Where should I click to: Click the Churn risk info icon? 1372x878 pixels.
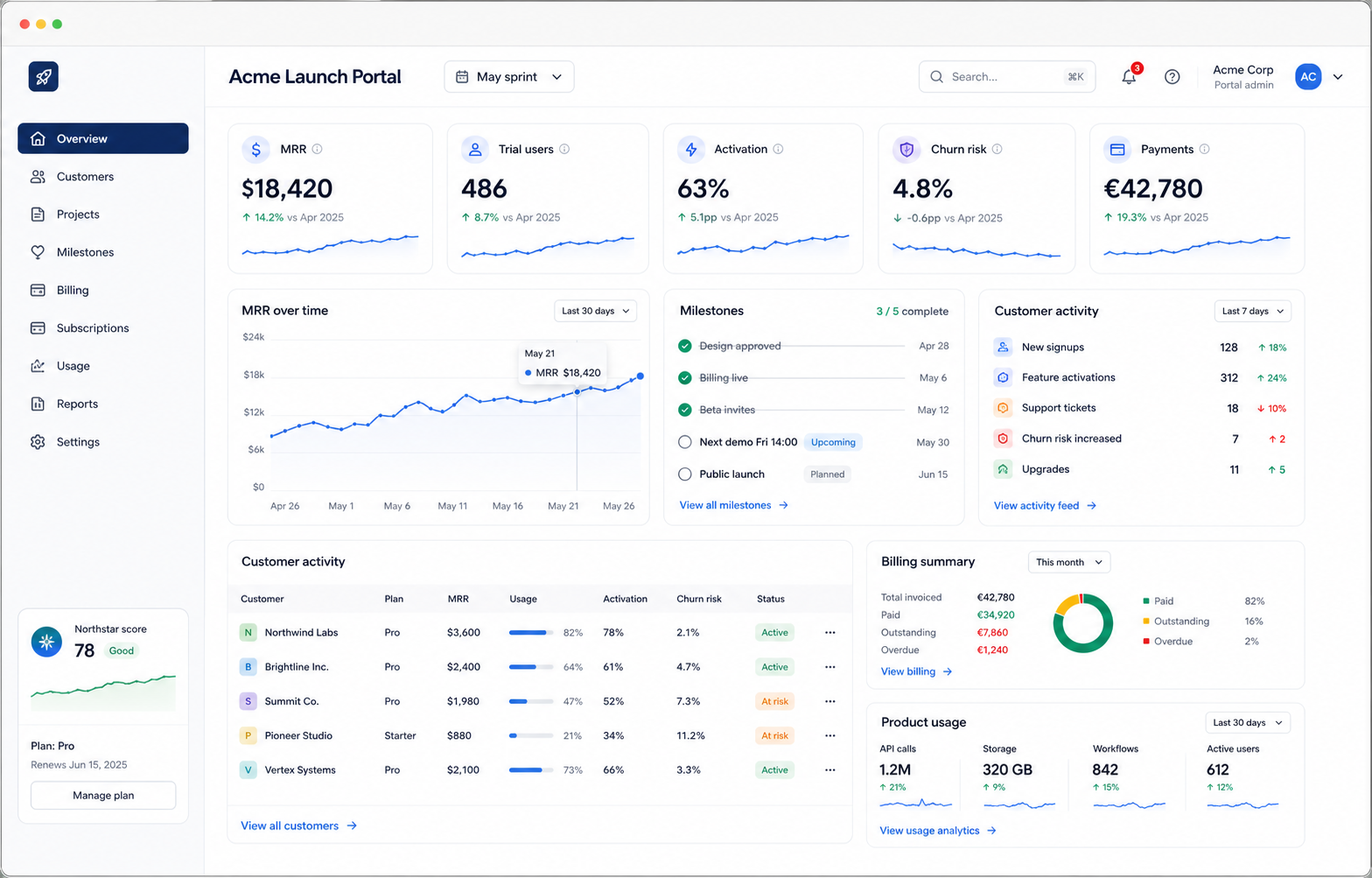point(997,149)
